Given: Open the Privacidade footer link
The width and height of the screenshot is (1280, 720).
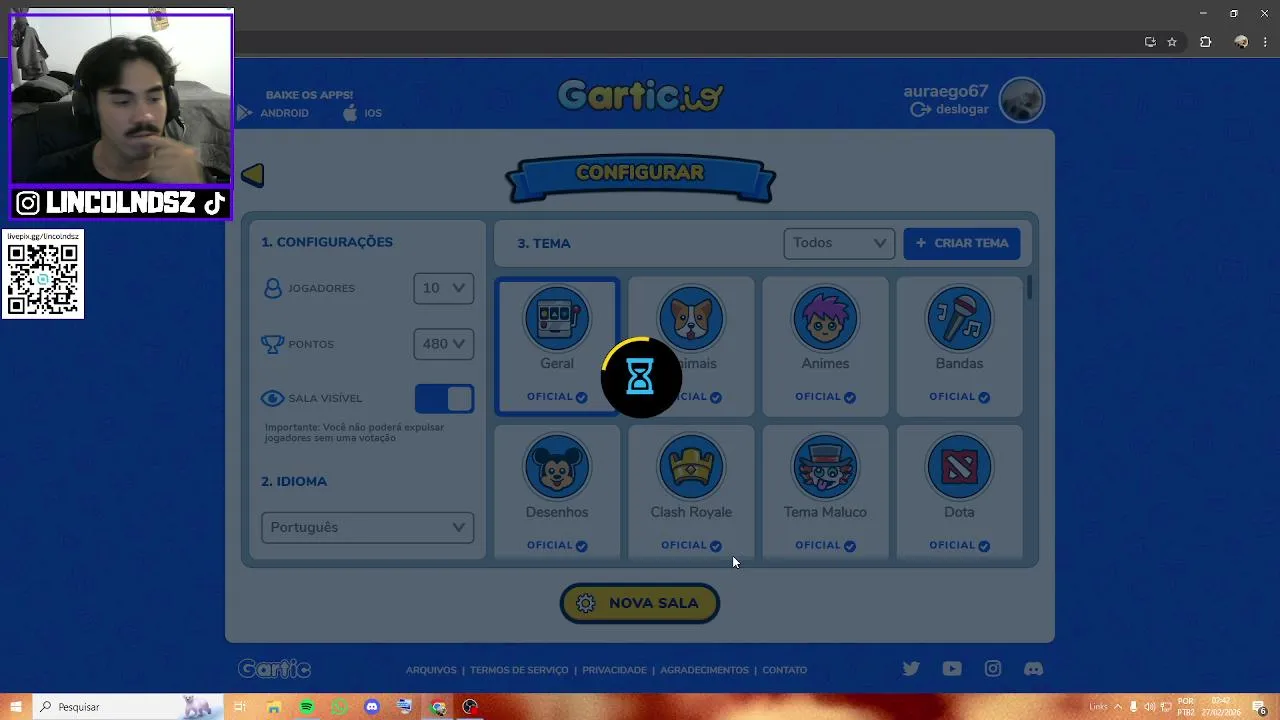Looking at the screenshot, I should [614, 670].
